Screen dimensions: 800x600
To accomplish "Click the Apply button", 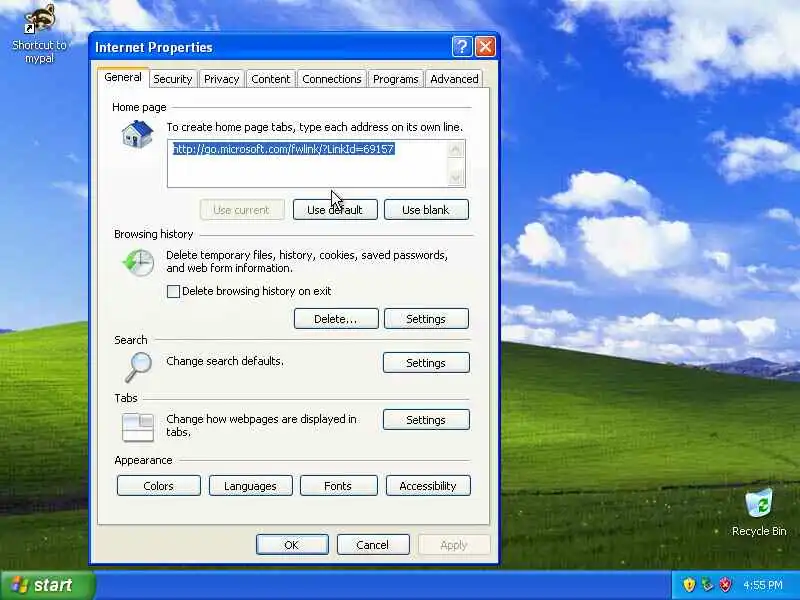I will [454, 545].
